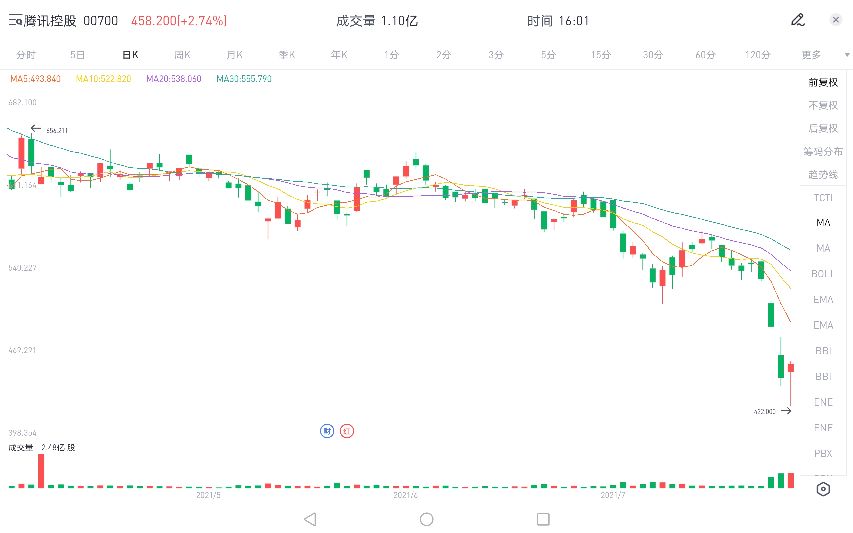Tap the 成交量 1.10亿 volume readout
853x533 pixels.
[377, 21]
